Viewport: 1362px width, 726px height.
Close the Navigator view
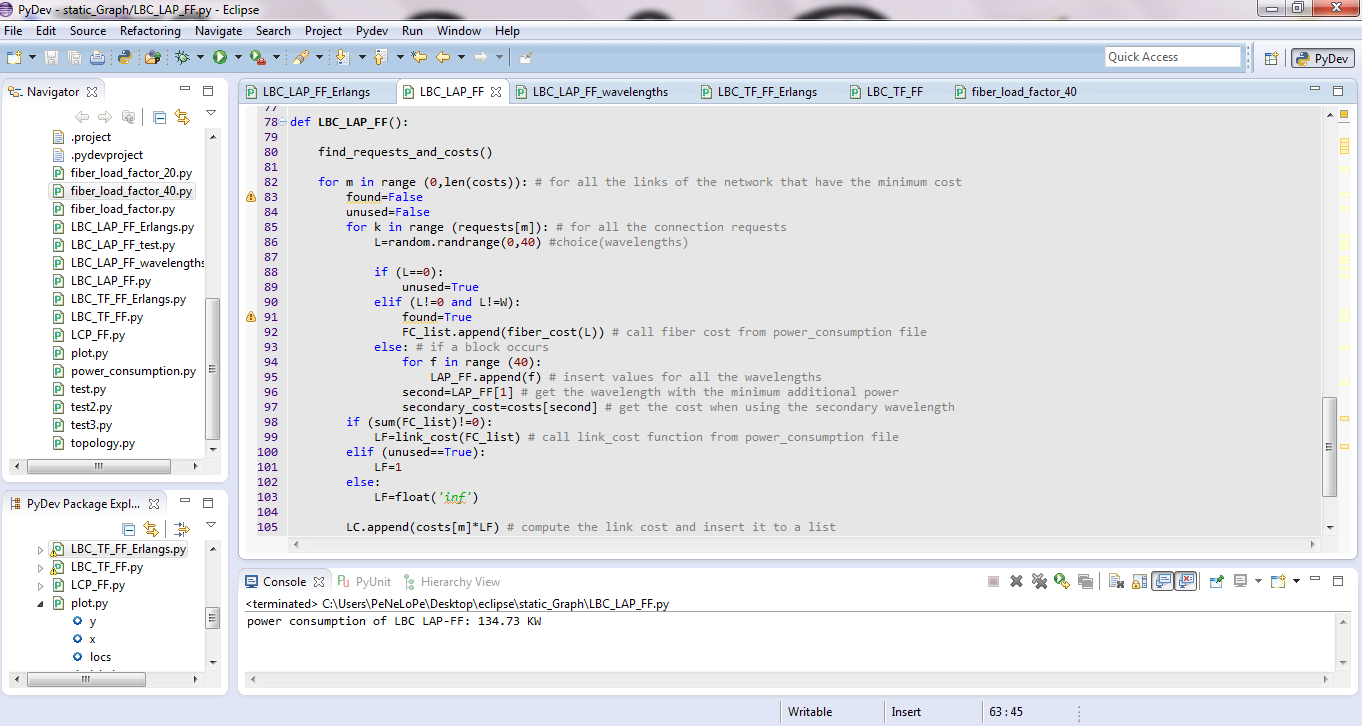pos(92,92)
